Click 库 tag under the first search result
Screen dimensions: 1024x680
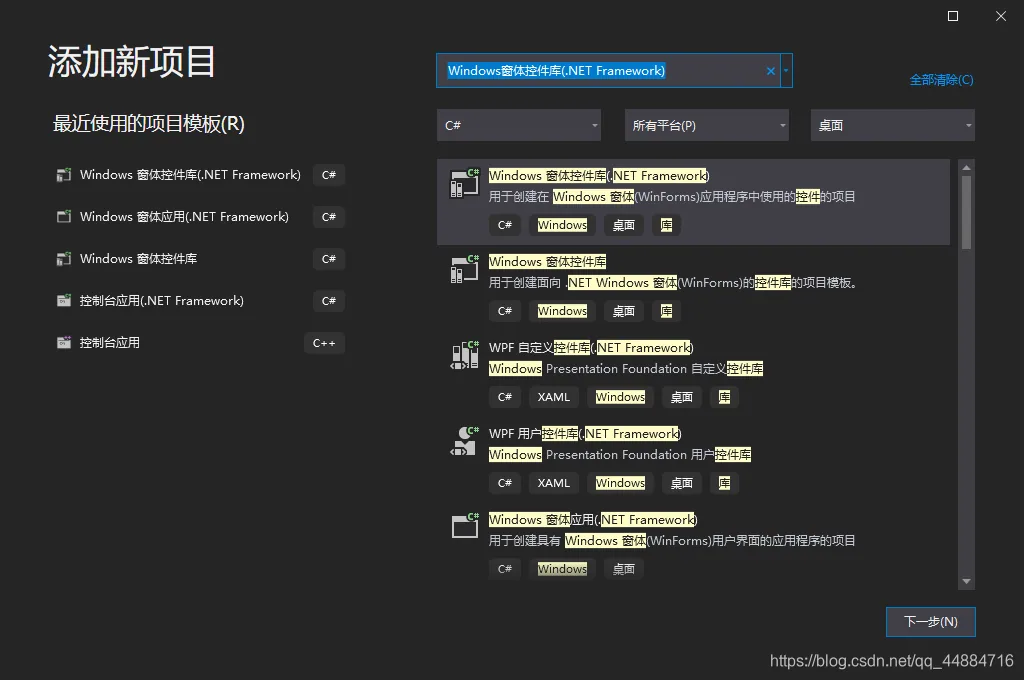click(x=666, y=225)
